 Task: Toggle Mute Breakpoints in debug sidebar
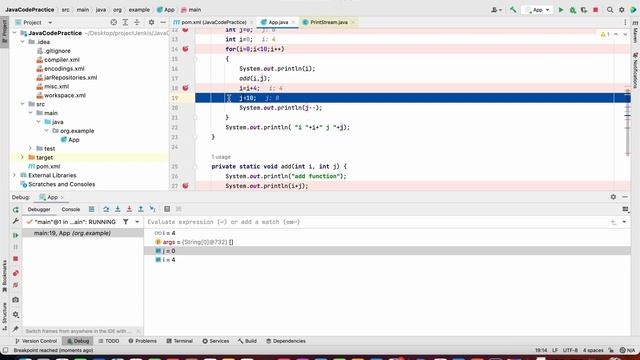[x=16, y=285]
